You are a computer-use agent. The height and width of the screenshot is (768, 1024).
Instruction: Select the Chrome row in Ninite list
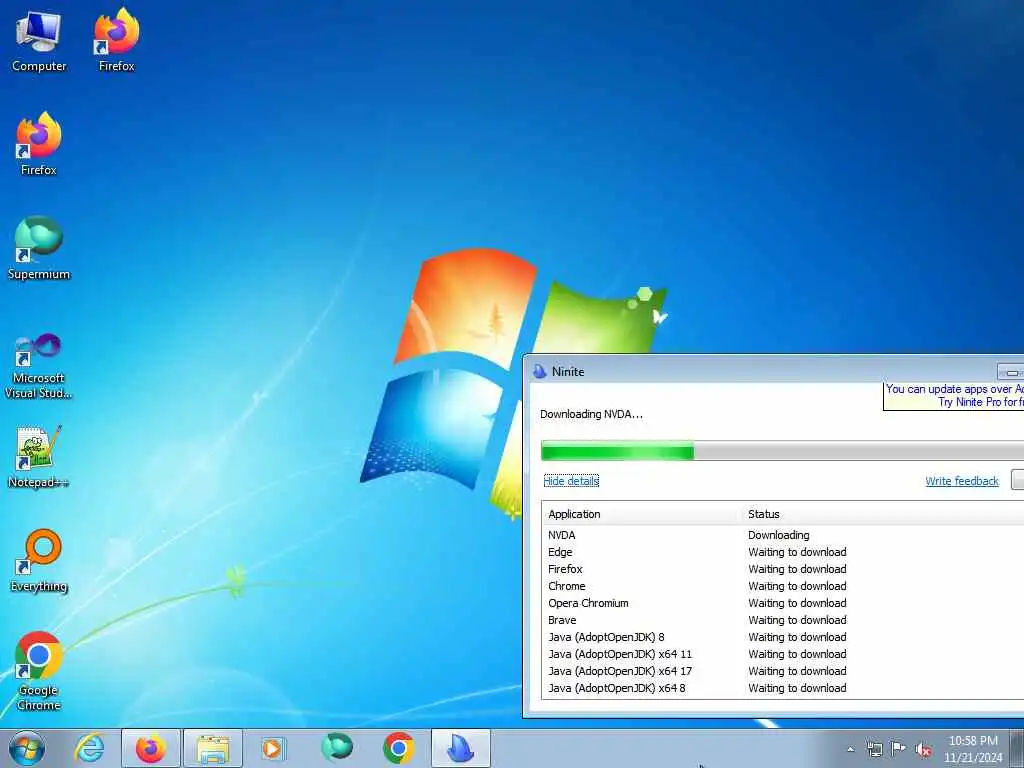(x=782, y=586)
